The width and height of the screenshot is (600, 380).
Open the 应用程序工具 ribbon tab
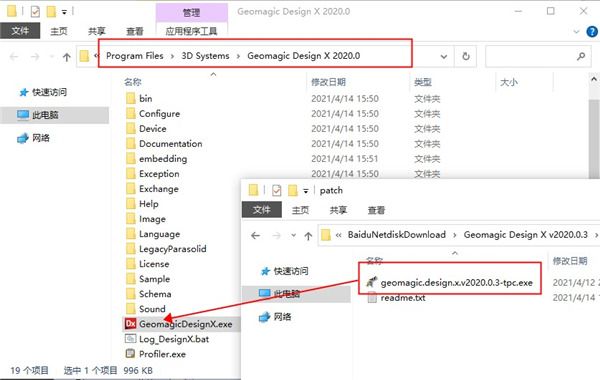point(191,31)
